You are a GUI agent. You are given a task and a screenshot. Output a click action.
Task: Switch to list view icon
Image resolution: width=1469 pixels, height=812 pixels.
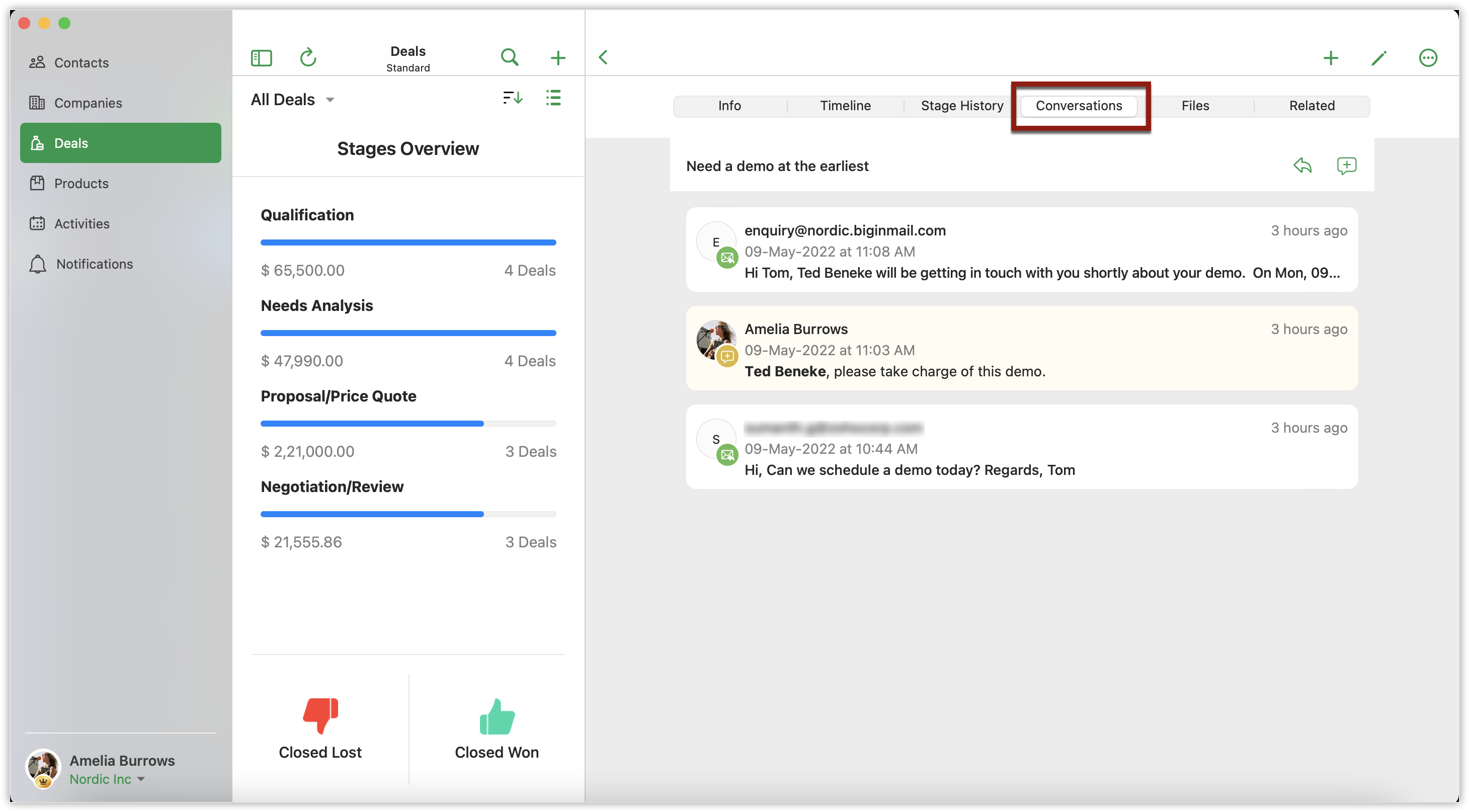[553, 98]
